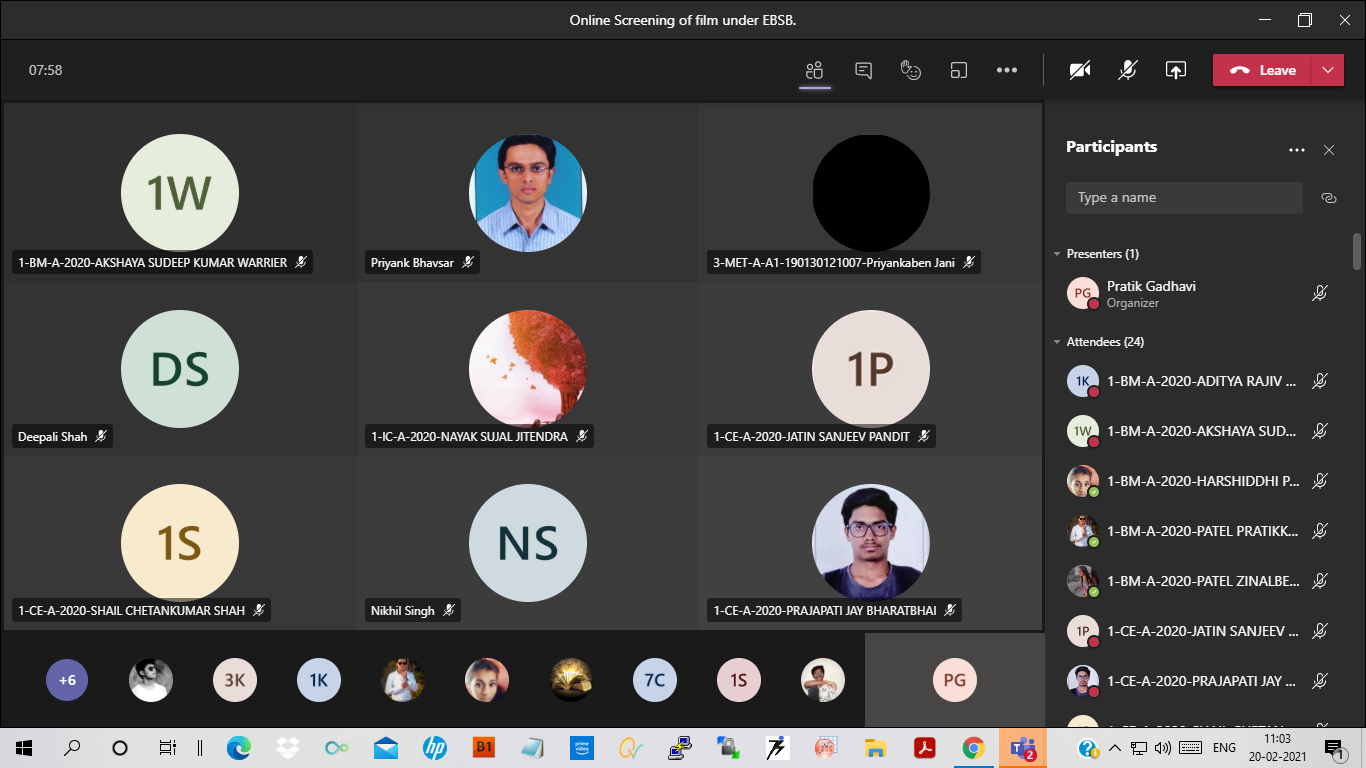The width and height of the screenshot is (1366, 768).
Task: Toggle mic icon for HARSHIDDHI attendee
Action: (x=1320, y=481)
